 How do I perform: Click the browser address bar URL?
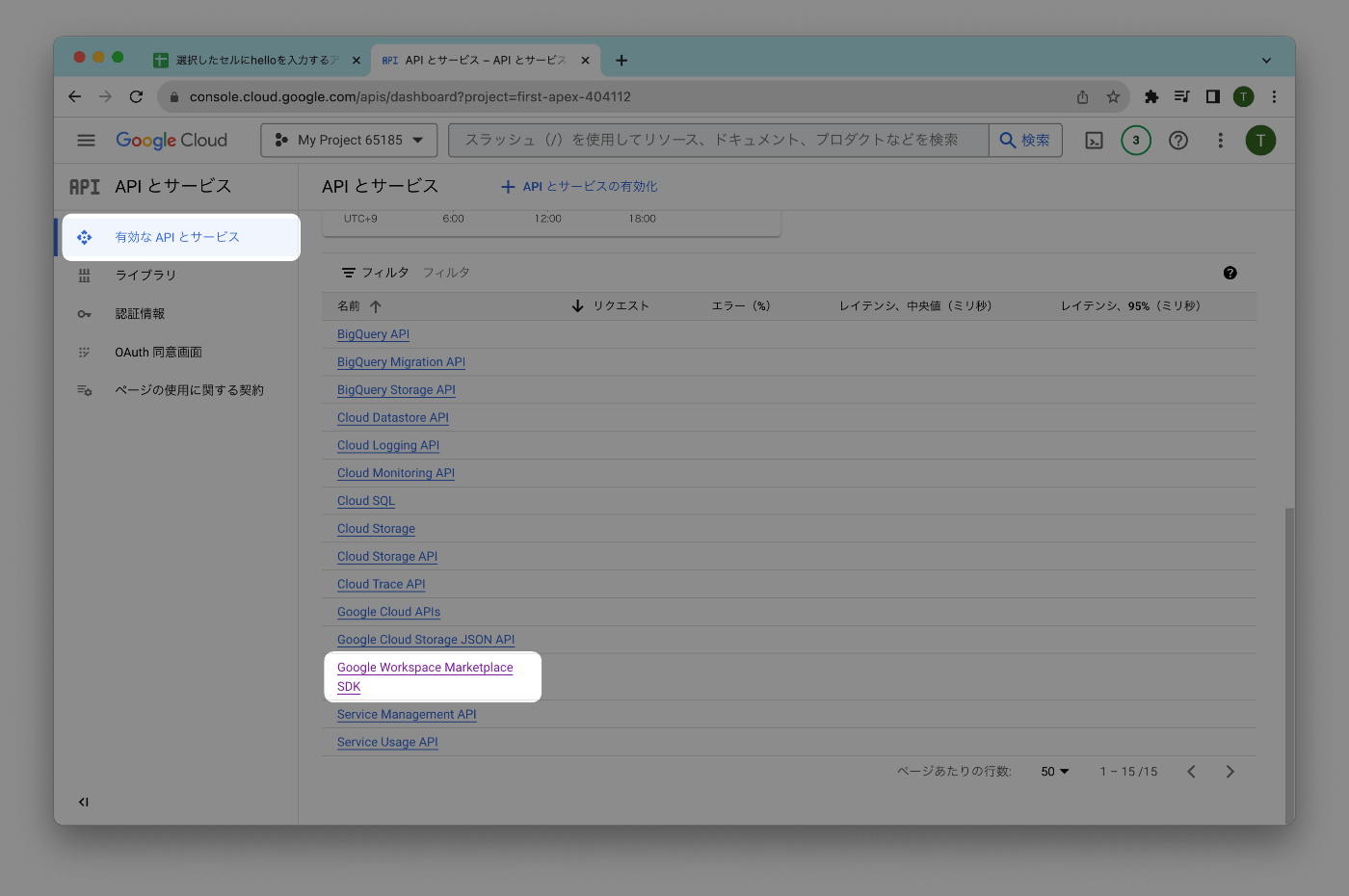[x=410, y=96]
